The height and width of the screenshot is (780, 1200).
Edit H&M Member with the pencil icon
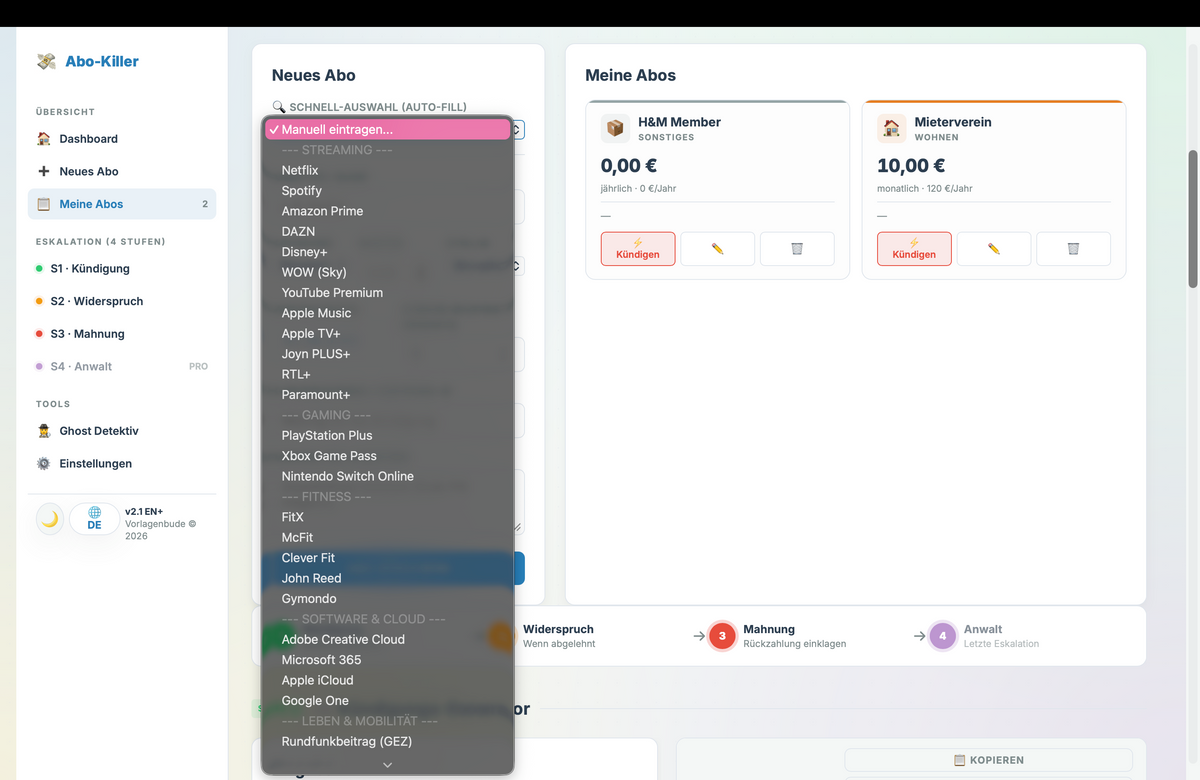click(717, 249)
